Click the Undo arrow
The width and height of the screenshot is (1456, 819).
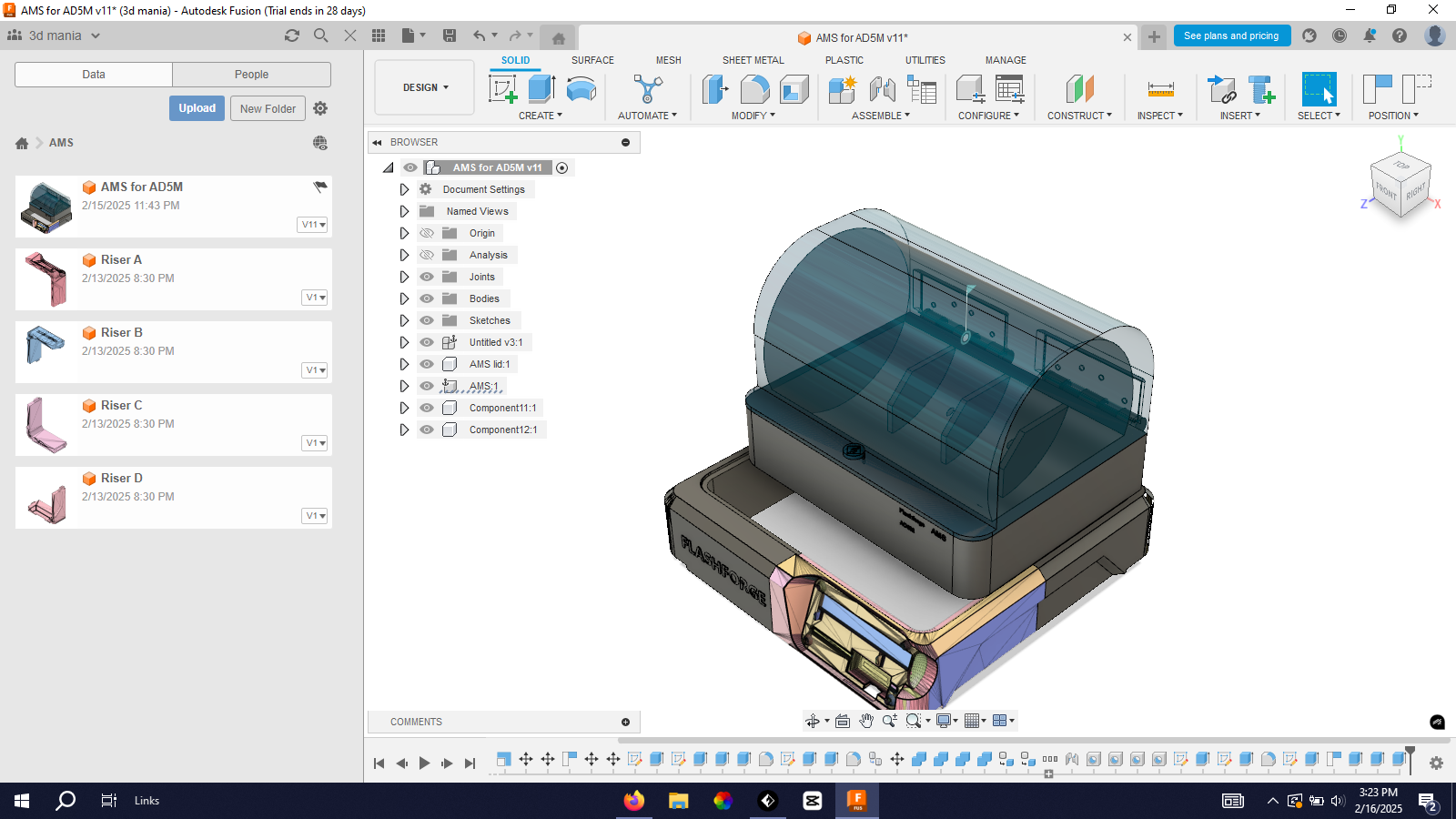480,35
